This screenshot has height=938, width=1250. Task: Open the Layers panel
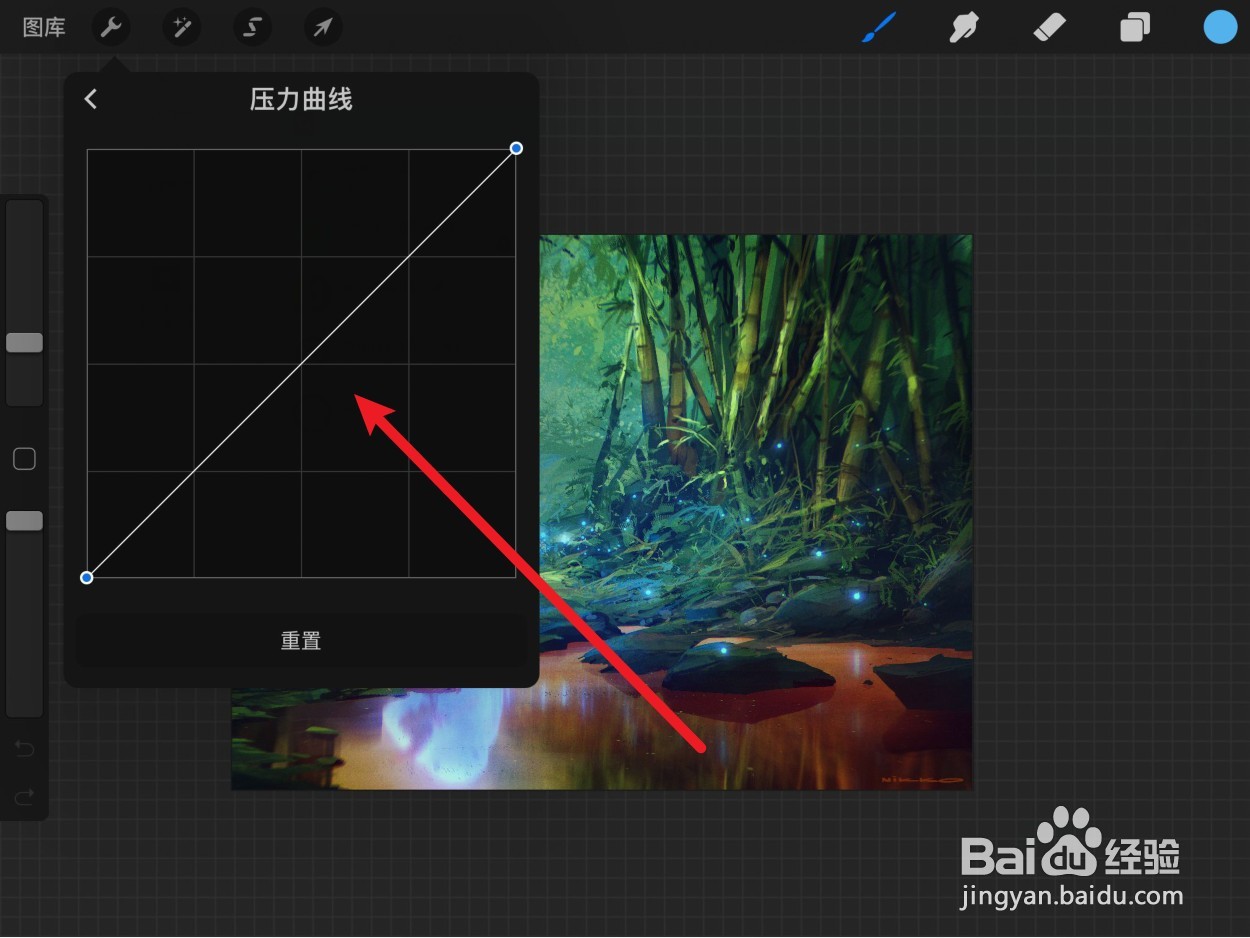(x=1135, y=27)
